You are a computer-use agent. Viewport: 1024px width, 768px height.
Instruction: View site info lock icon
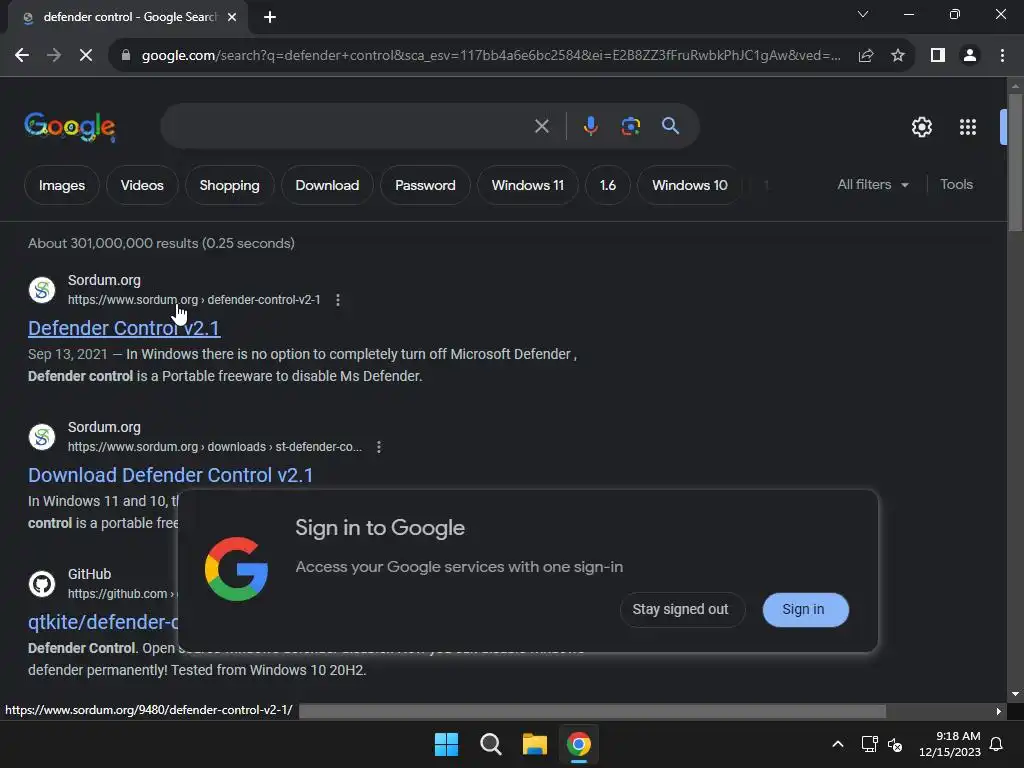[126, 56]
